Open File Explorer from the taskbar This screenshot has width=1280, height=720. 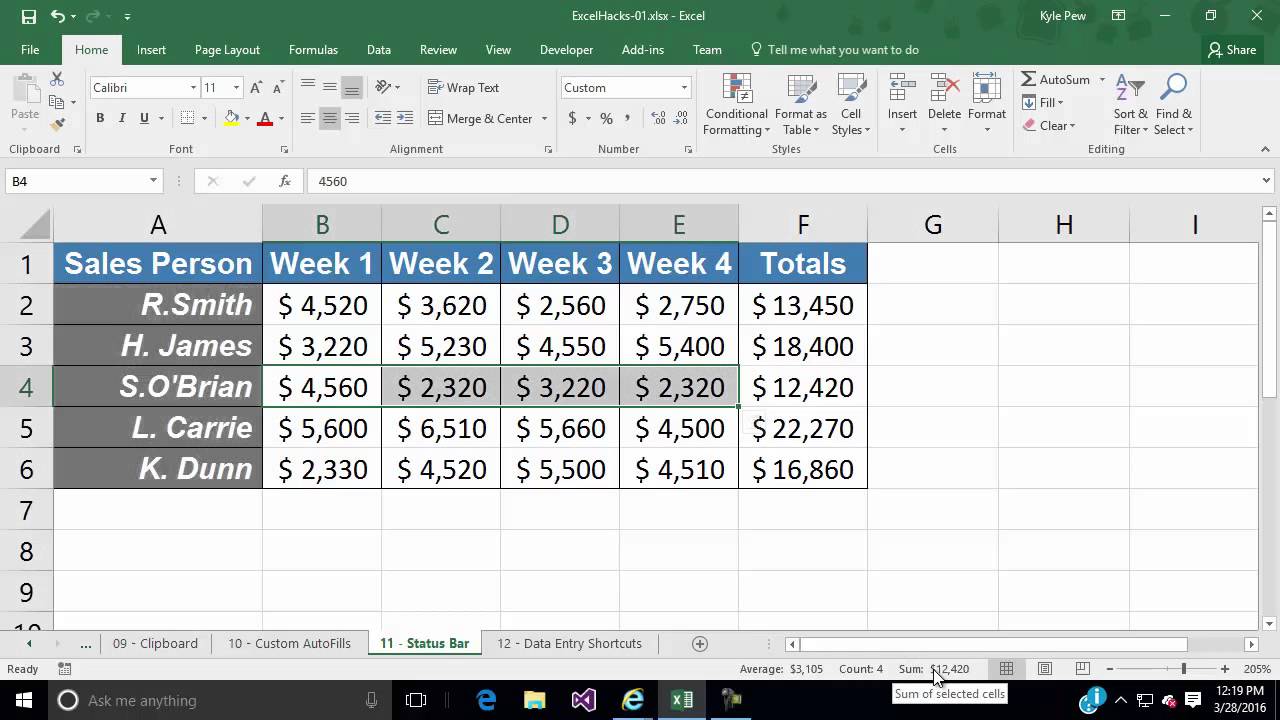tap(535, 700)
